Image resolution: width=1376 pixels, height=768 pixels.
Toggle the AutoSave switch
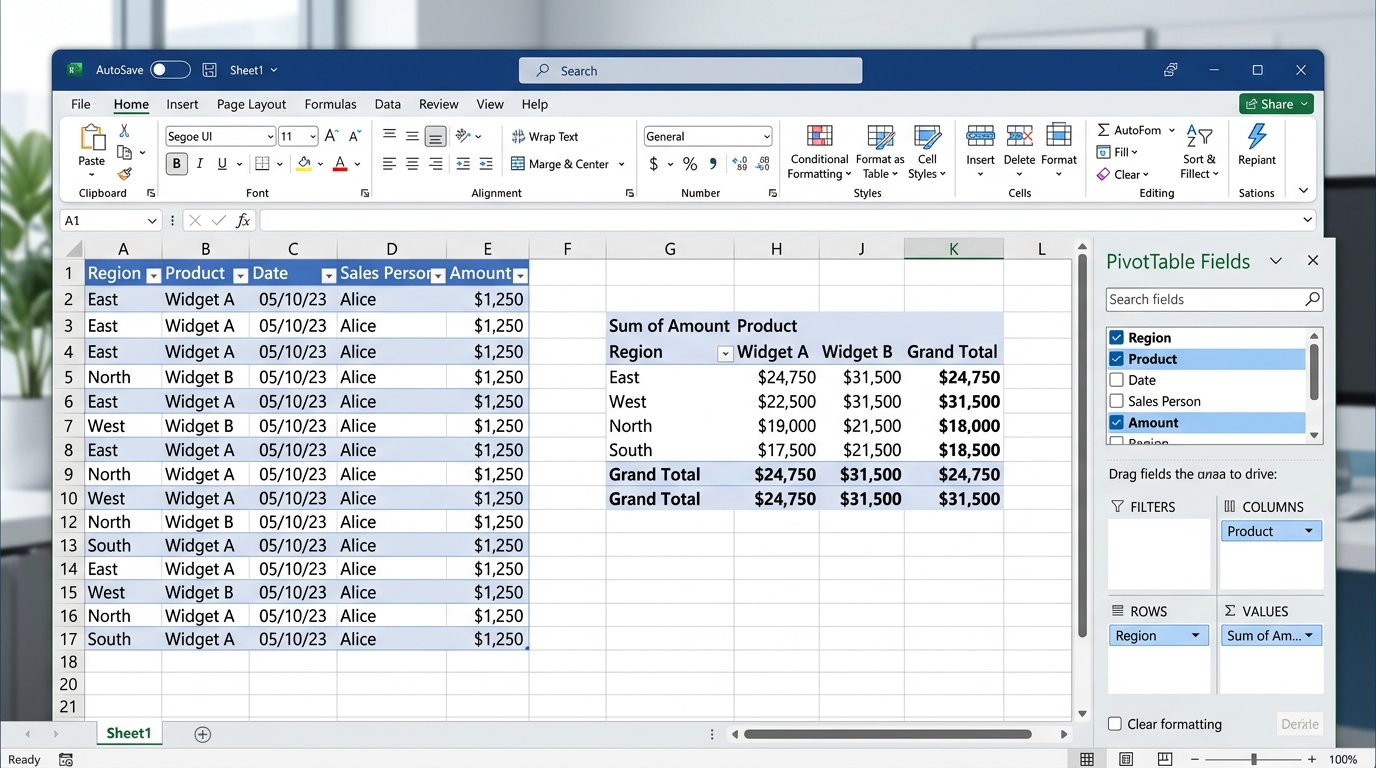click(x=170, y=70)
